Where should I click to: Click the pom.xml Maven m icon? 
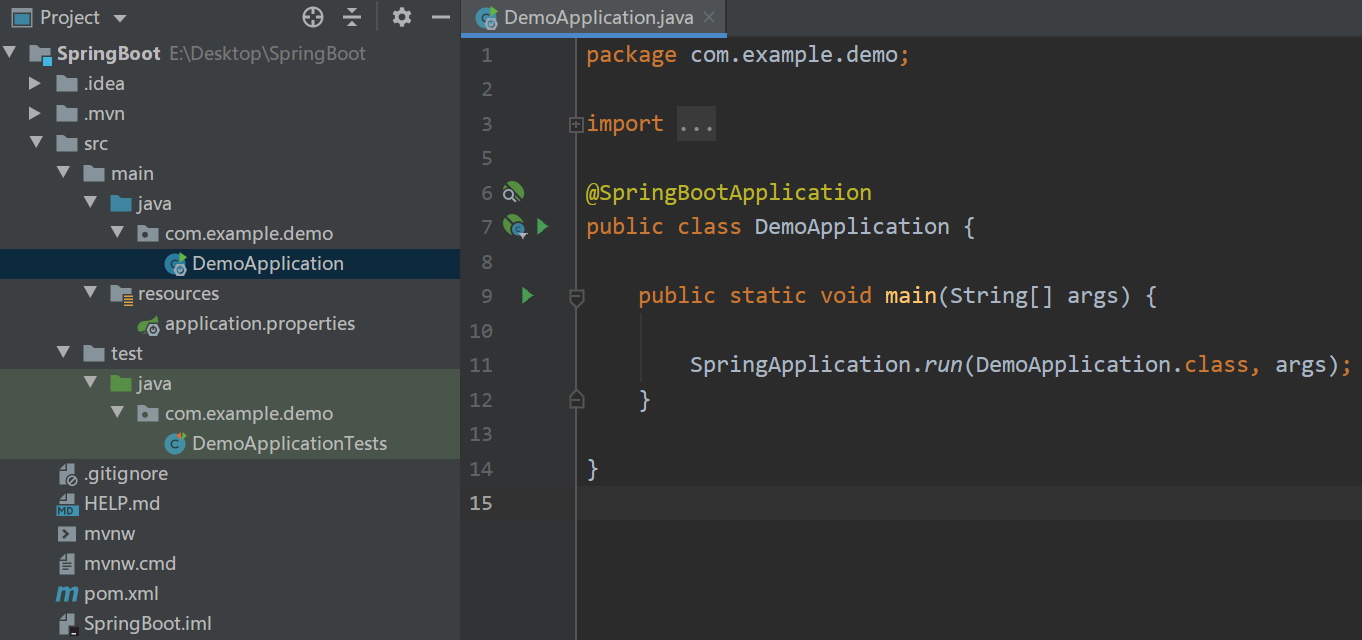pyautogui.click(x=67, y=593)
